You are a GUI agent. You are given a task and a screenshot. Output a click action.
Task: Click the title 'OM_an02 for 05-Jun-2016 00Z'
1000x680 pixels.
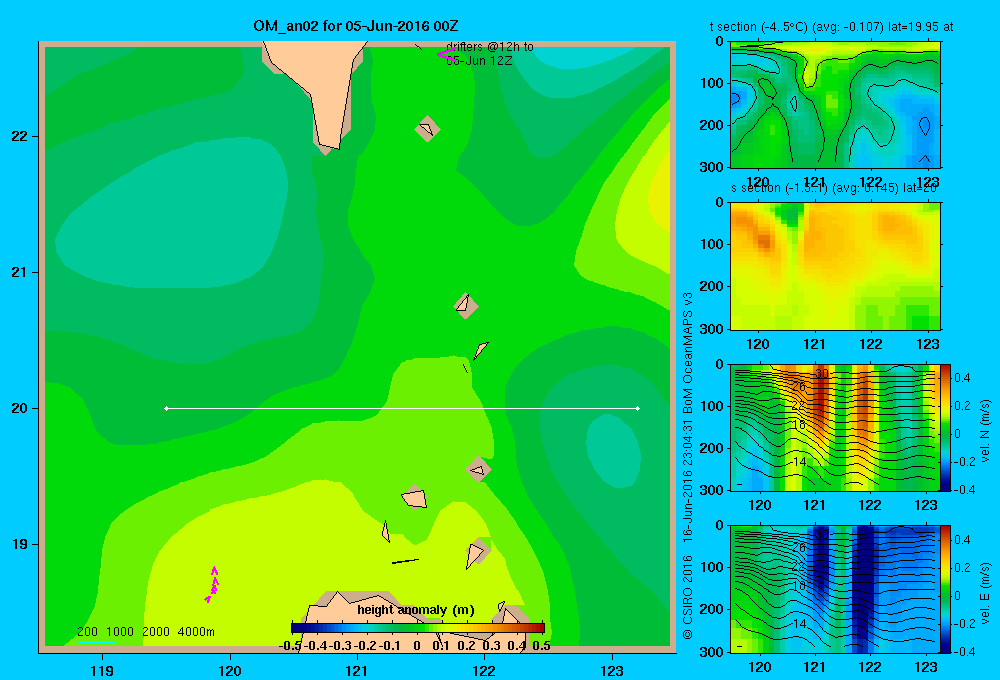click(356, 26)
